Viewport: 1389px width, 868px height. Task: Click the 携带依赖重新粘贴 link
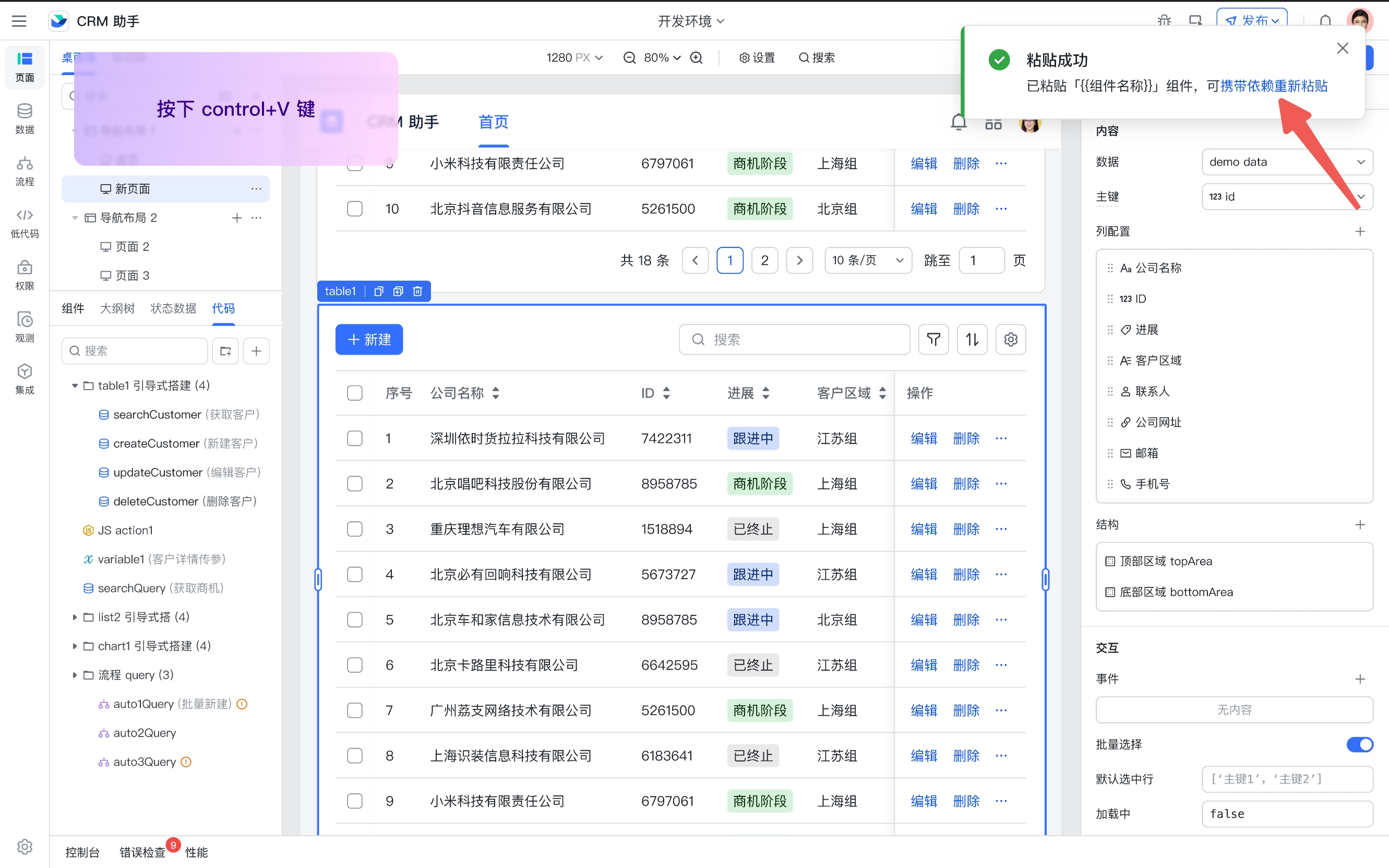click(1273, 86)
